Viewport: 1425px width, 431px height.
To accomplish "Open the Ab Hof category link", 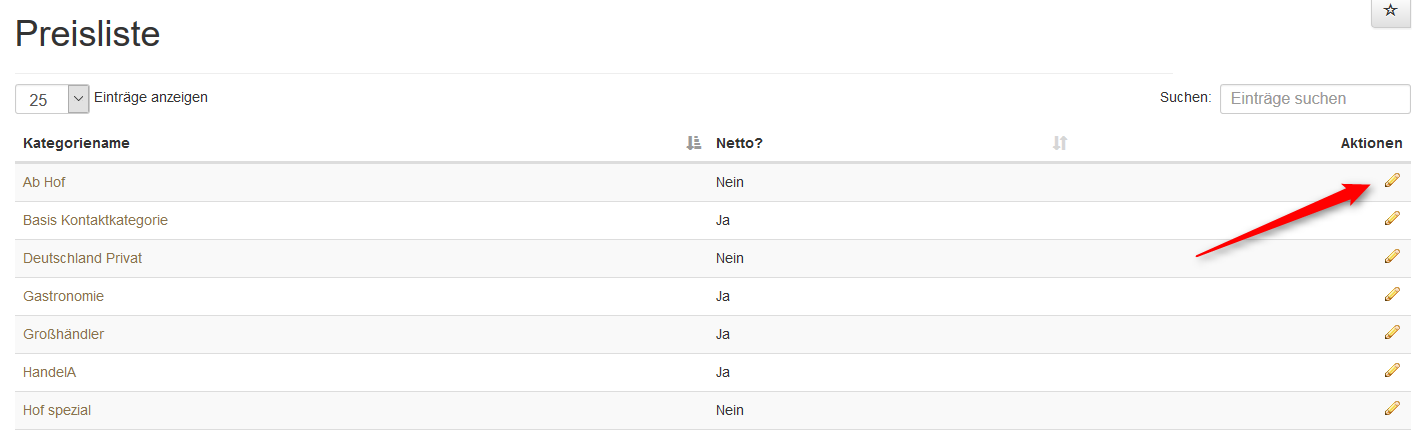I will (44, 182).
